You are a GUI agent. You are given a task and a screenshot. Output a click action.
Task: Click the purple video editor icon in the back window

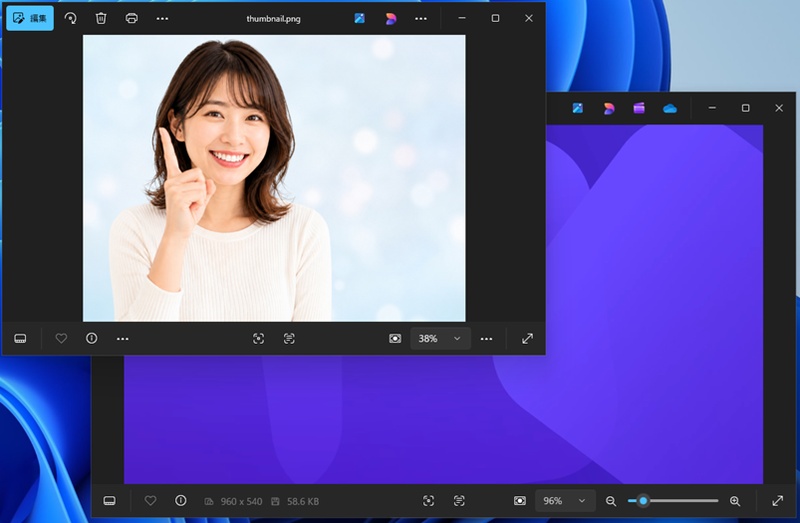point(639,108)
